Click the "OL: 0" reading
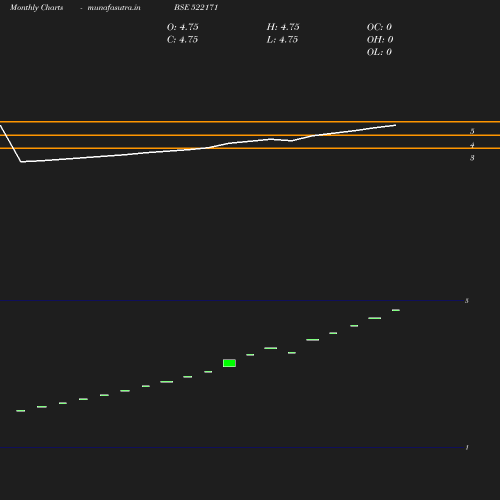 pos(379,52)
